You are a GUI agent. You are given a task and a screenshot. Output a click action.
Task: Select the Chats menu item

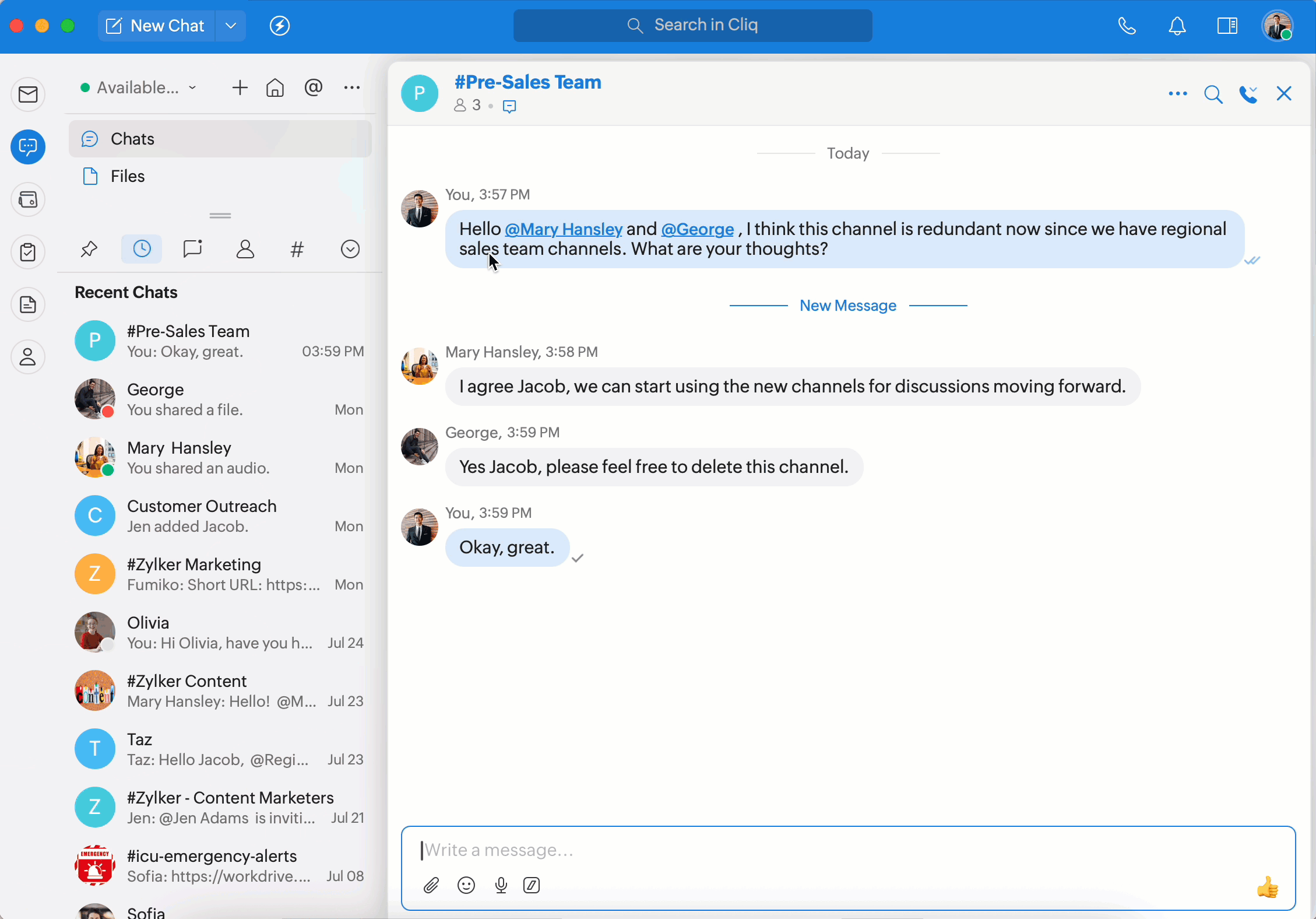[x=132, y=139]
